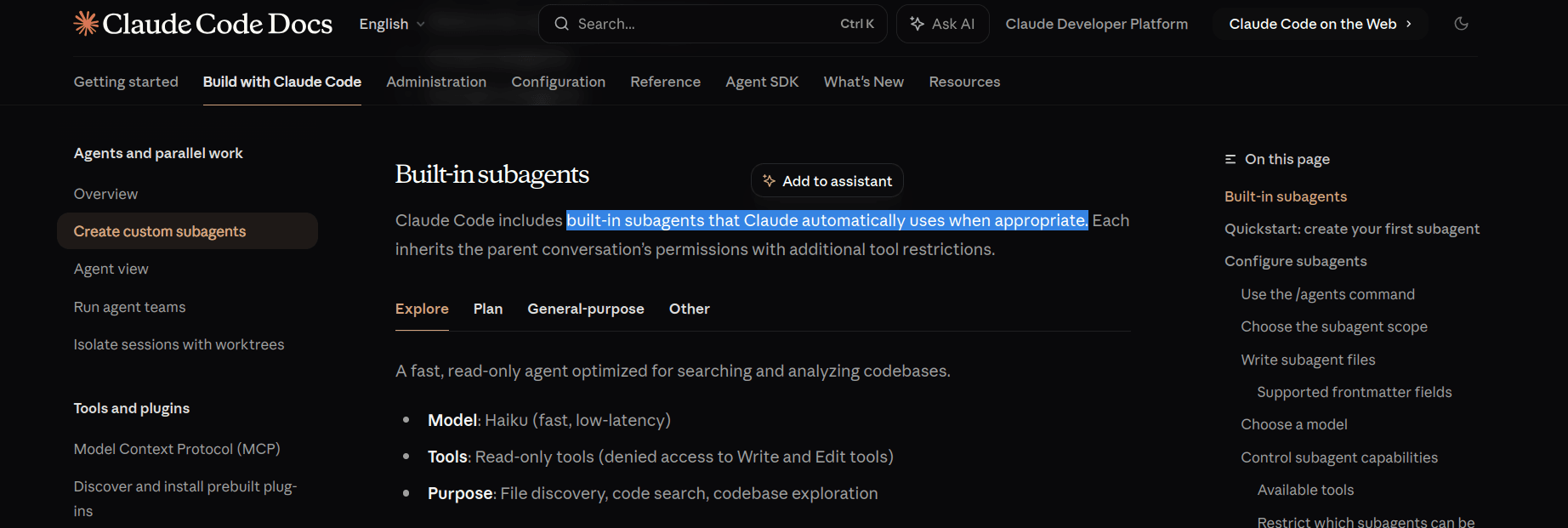The image size is (1568, 528).
Task: Open Agent view sidebar page
Action: pos(111,269)
